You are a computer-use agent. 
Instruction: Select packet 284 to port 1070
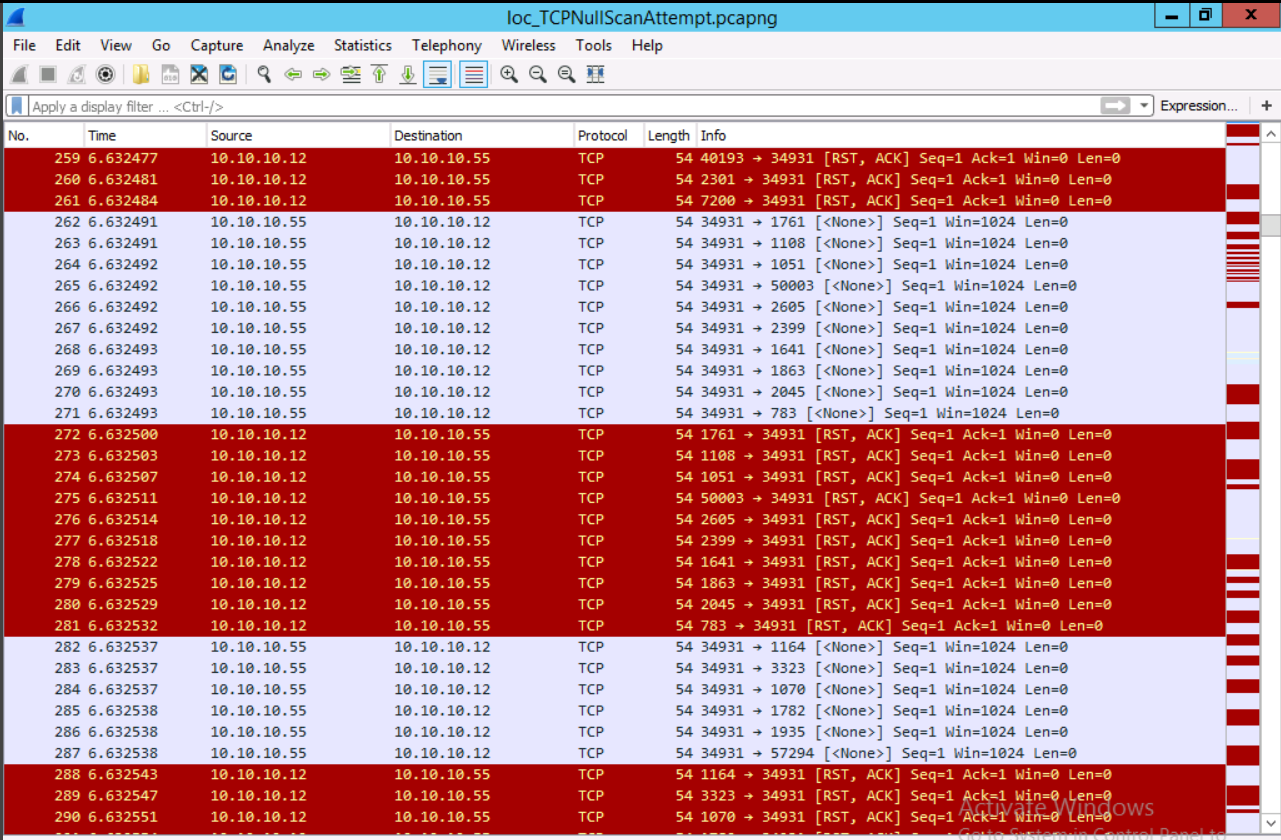614,689
